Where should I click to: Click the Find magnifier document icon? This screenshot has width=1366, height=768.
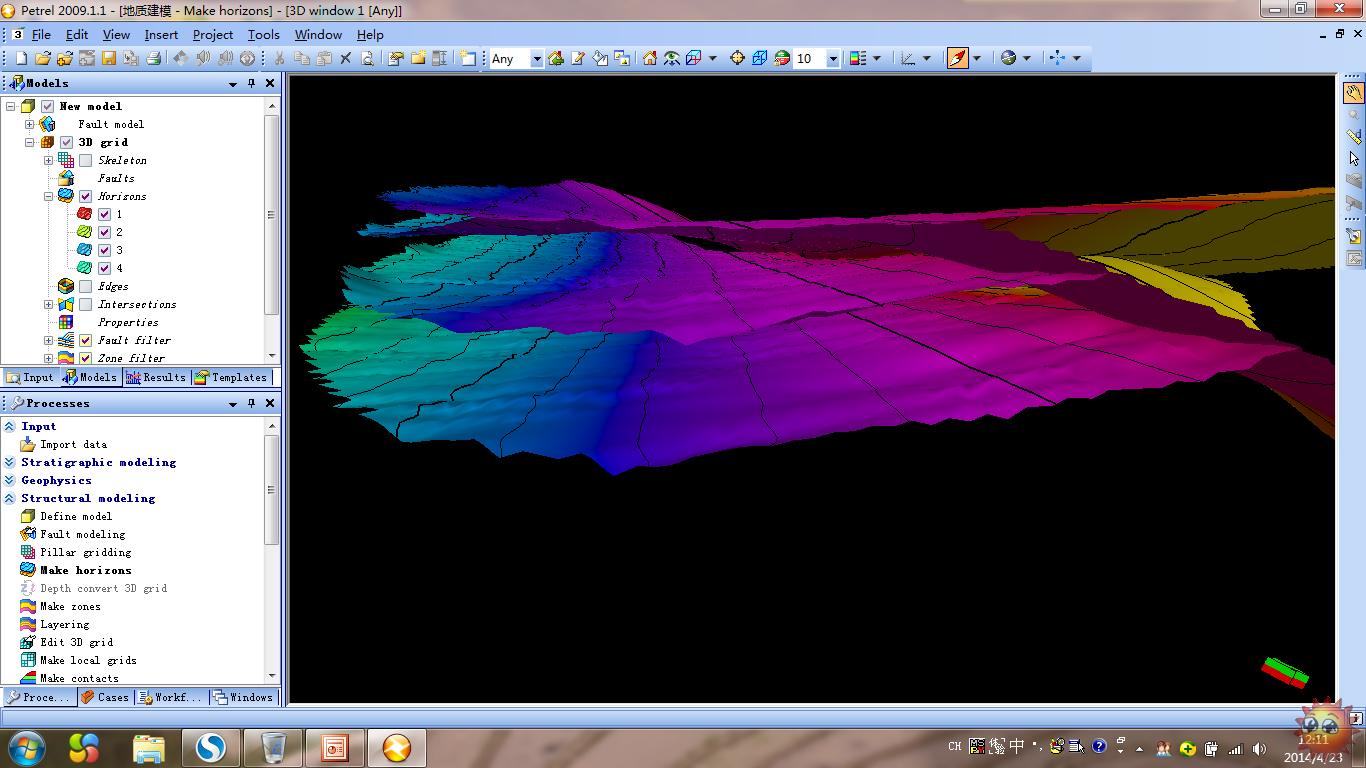click(367, 59)
